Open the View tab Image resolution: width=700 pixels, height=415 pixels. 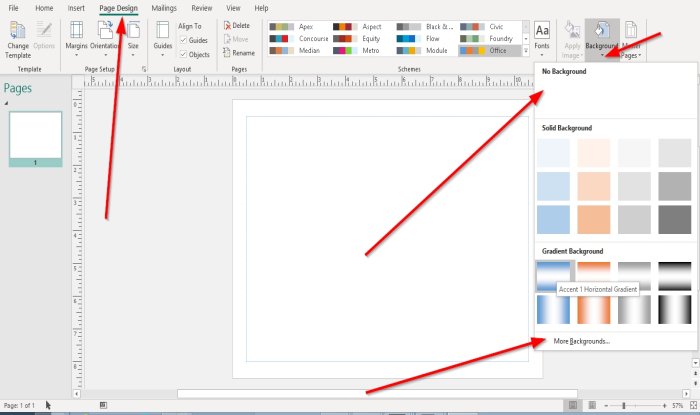click(233, 8)
